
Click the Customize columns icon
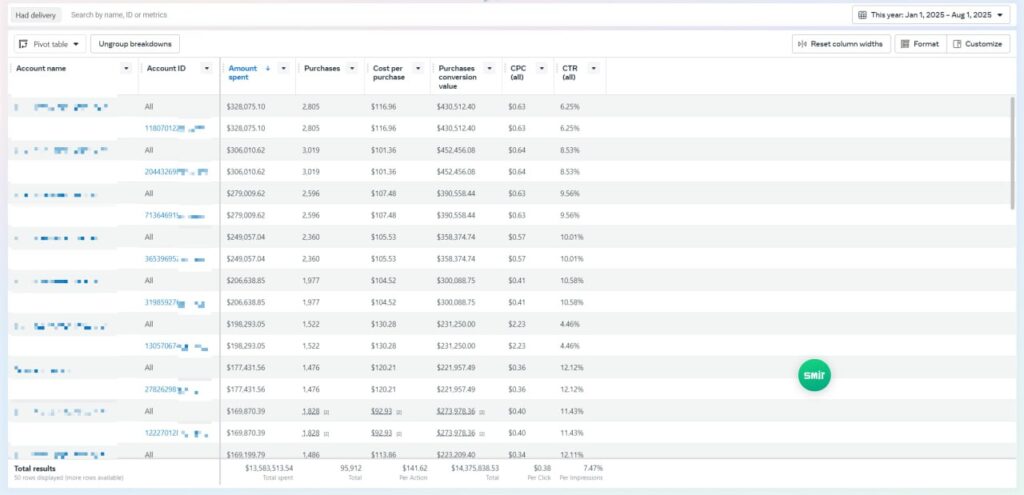(x=957, y=44)
